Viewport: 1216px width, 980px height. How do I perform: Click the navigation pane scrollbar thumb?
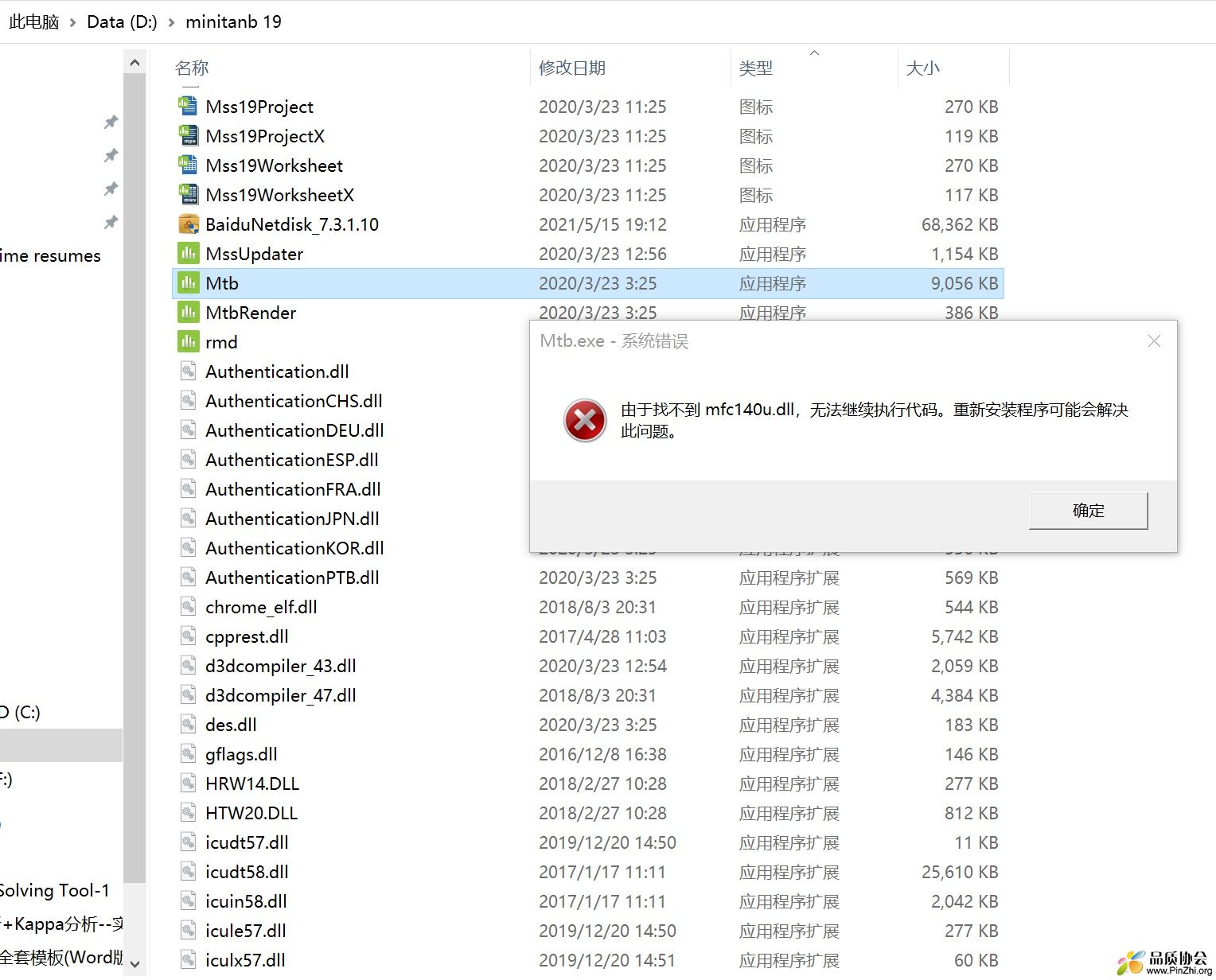click(134, 479)
